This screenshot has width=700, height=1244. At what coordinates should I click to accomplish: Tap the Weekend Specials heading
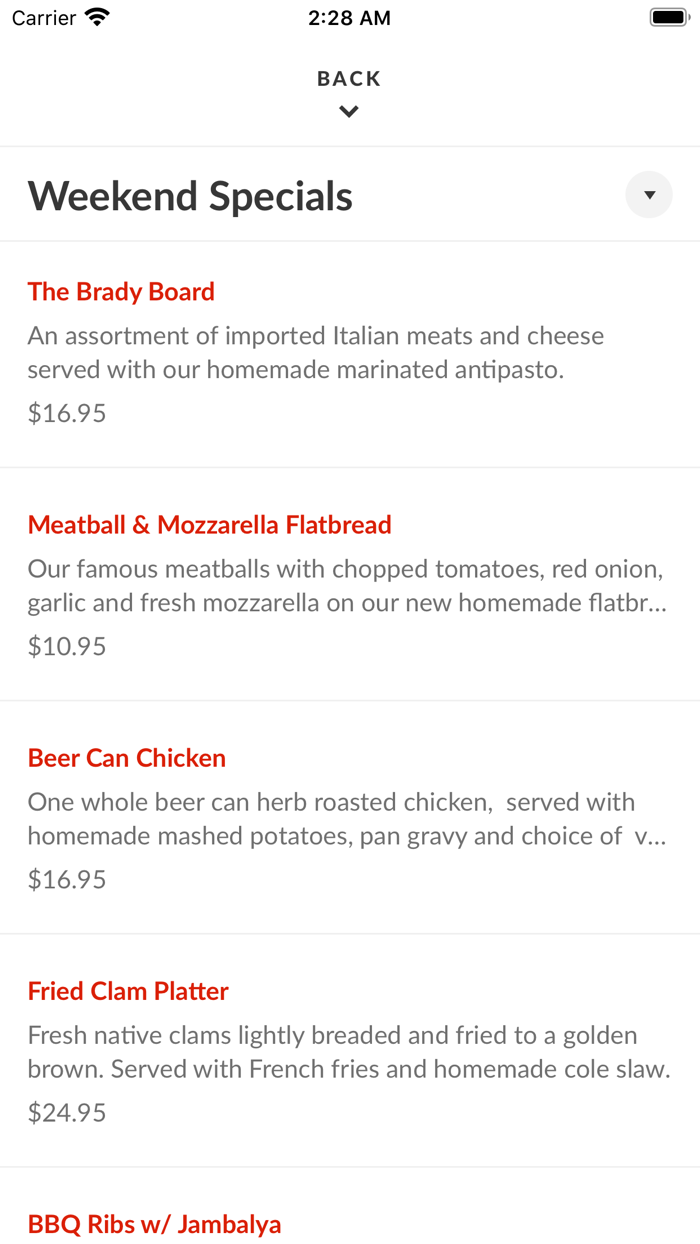[x=190, y=195]
